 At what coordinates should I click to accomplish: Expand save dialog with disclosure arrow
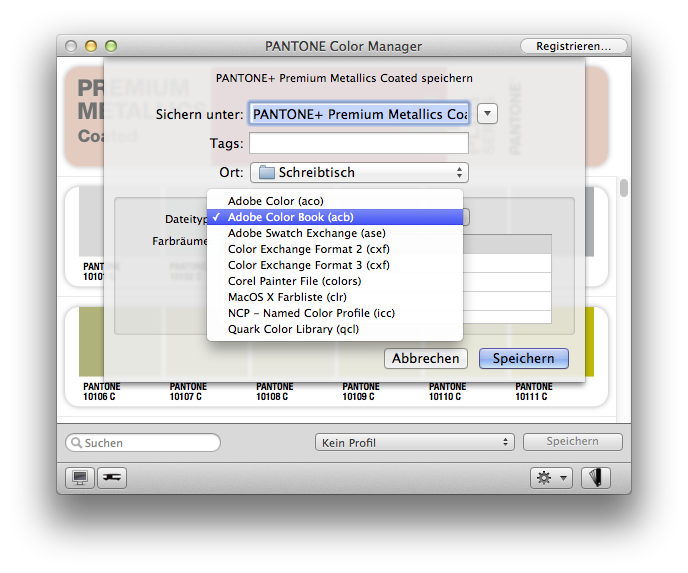[487, 114]
